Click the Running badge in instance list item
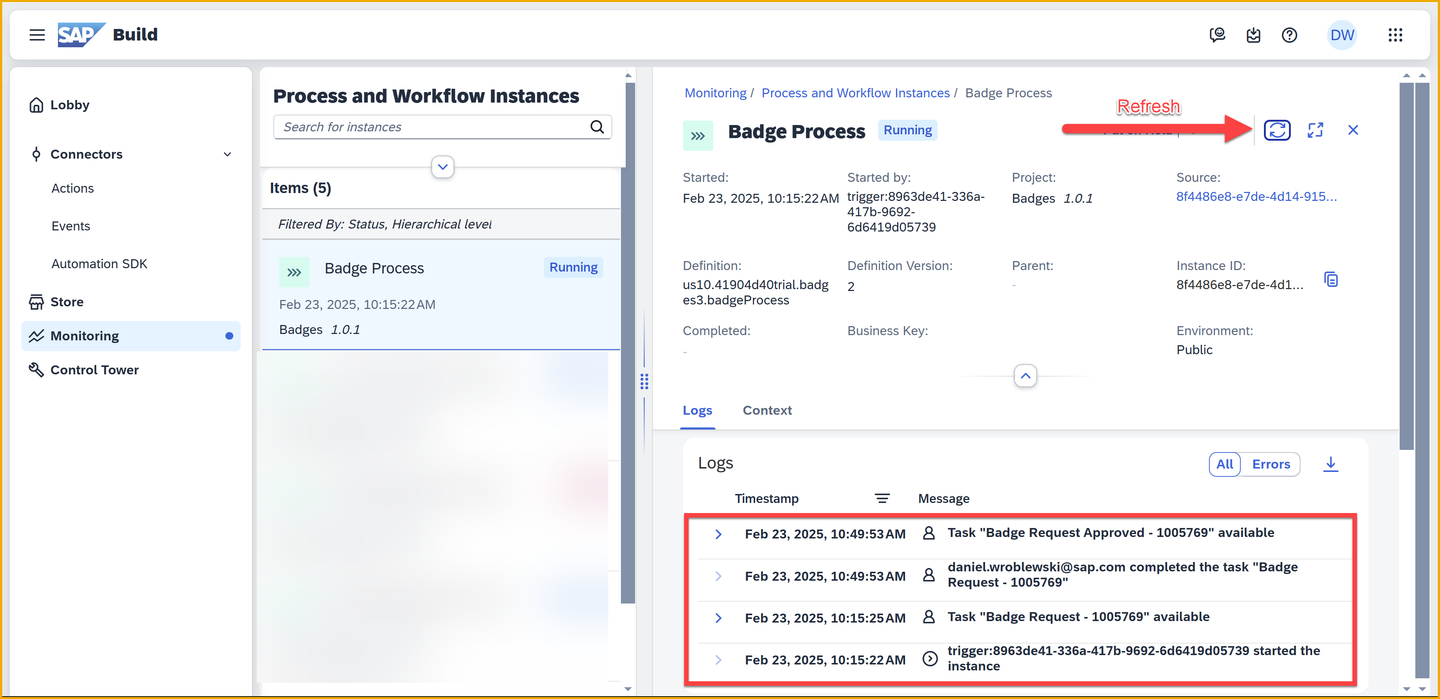1440x699 pixels. coord(573,267)
